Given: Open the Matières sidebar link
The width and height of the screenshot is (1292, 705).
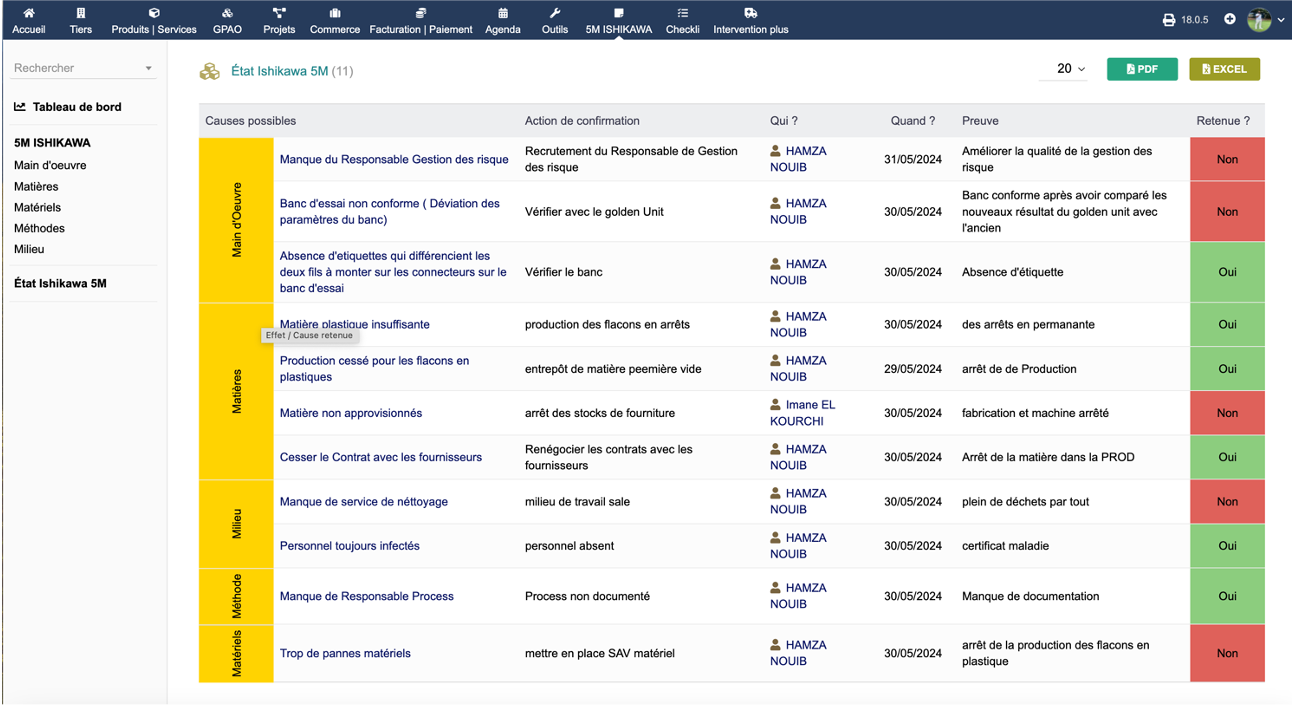Looking at the screenshot, I should coord(36,186).
